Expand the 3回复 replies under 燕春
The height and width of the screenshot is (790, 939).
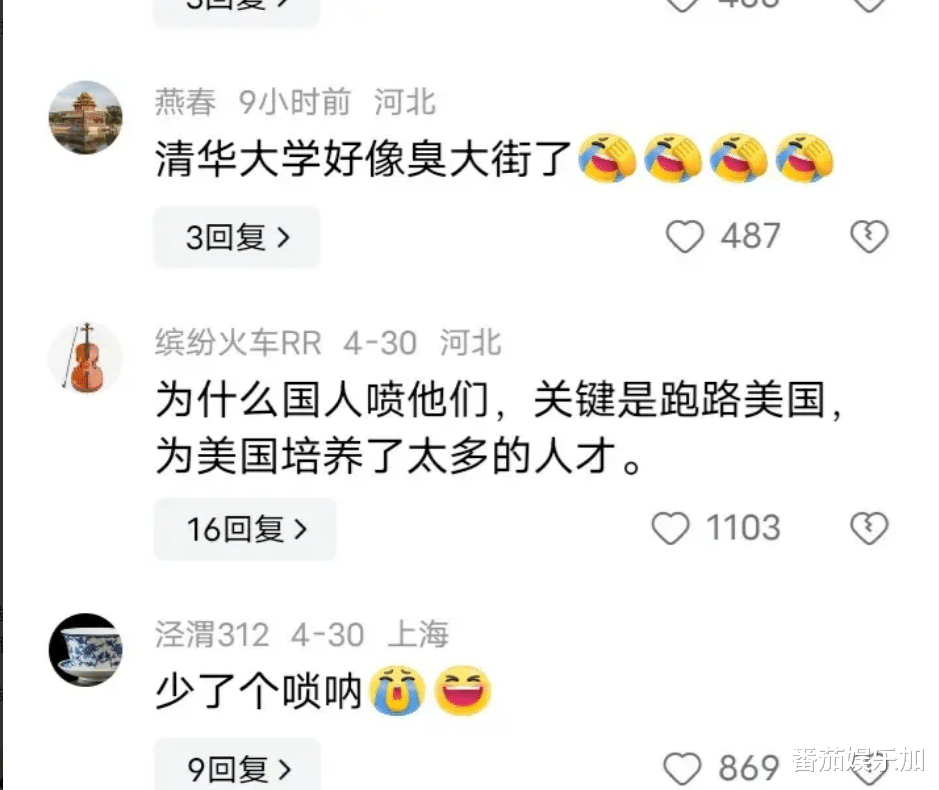click(x=237, y=237)
